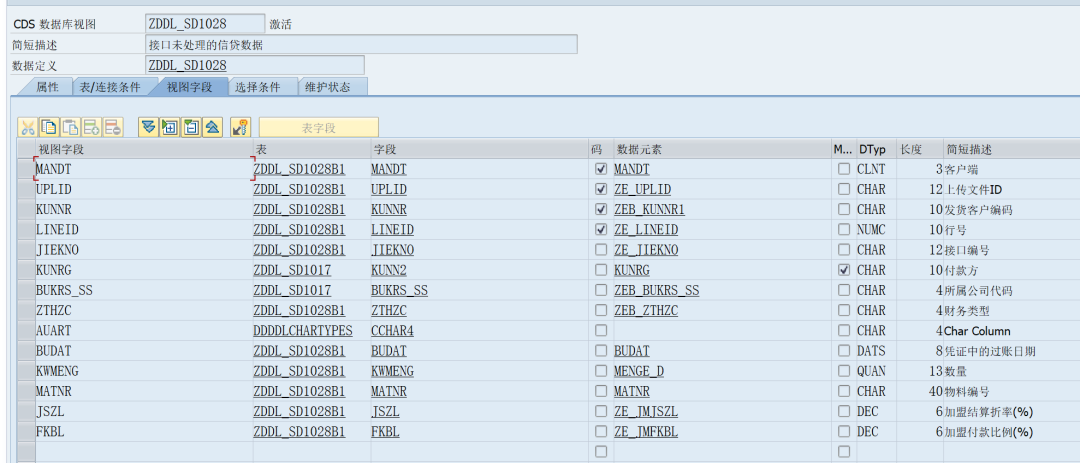
Task: Click the Expand subtree plus icon
Action: point(169,127)
